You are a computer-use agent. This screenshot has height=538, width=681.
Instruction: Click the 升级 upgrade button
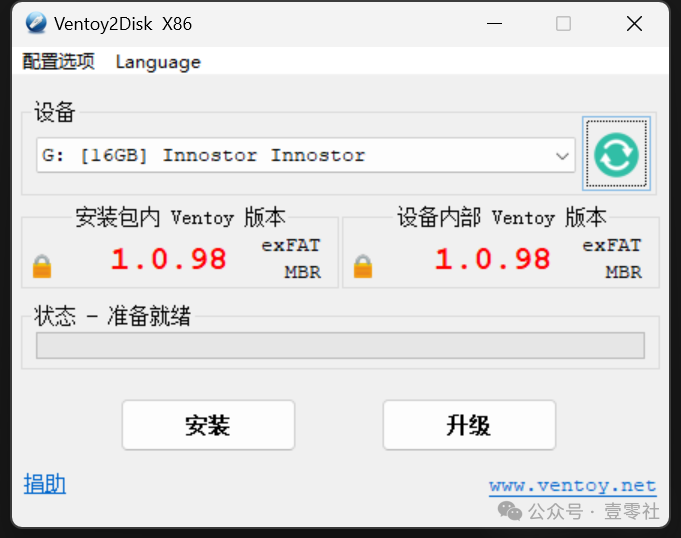click(x=469, y=425)
